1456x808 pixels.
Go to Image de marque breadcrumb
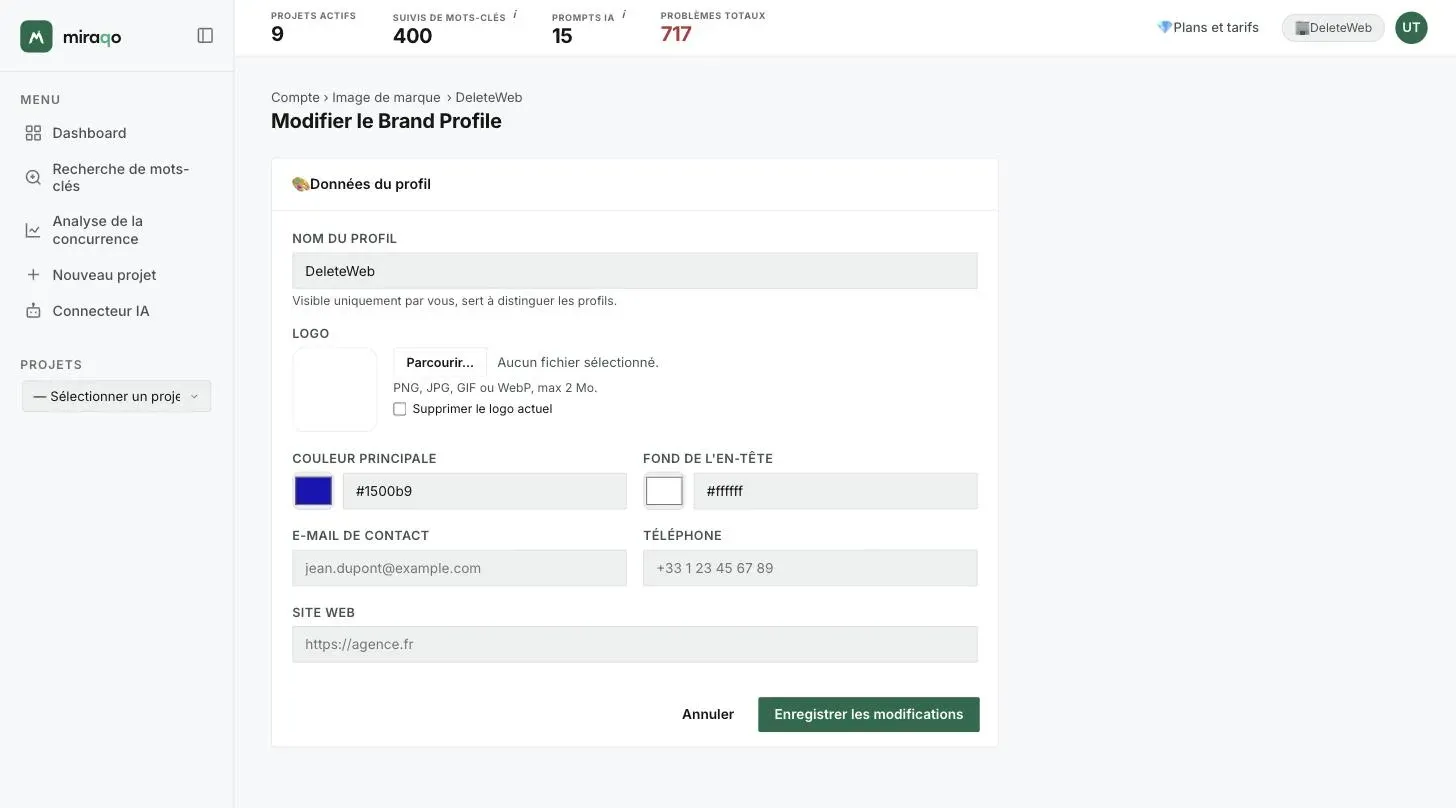point(386,97)
